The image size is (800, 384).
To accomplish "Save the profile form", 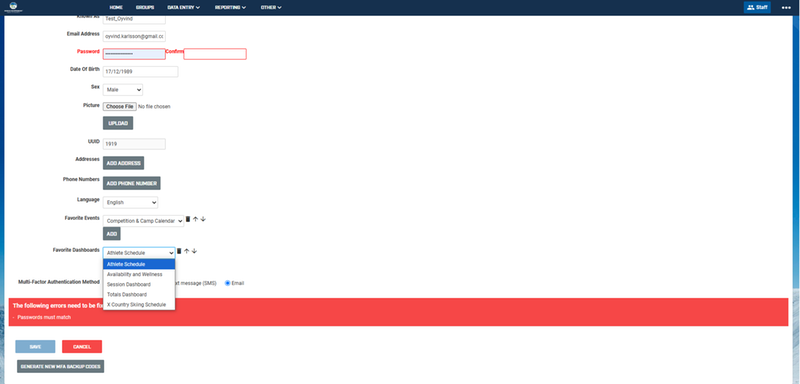I will coord(35,347).
